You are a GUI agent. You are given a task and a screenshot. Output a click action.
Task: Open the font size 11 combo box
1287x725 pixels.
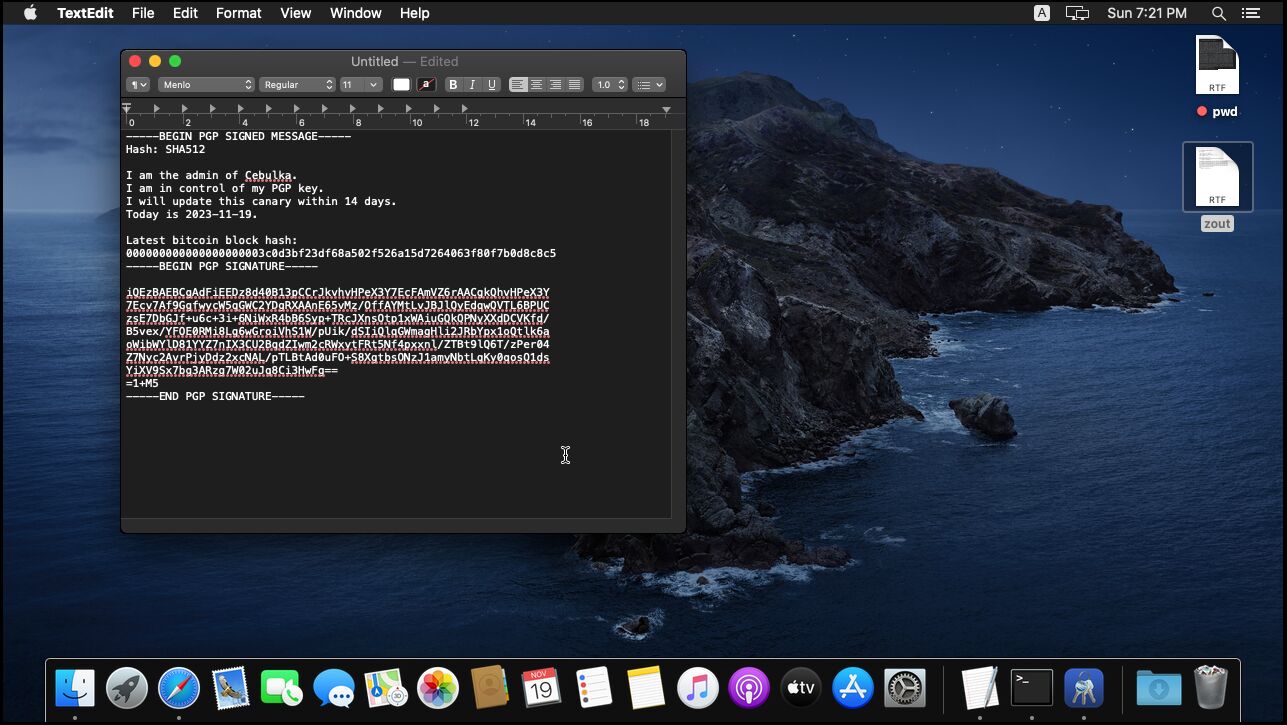coord(360,85)
